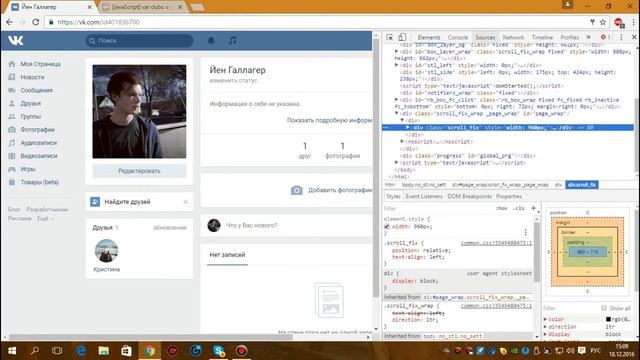Reload the page with the browser refresh button
This screenshot has height=360, width=640.
tap(36, 22)
